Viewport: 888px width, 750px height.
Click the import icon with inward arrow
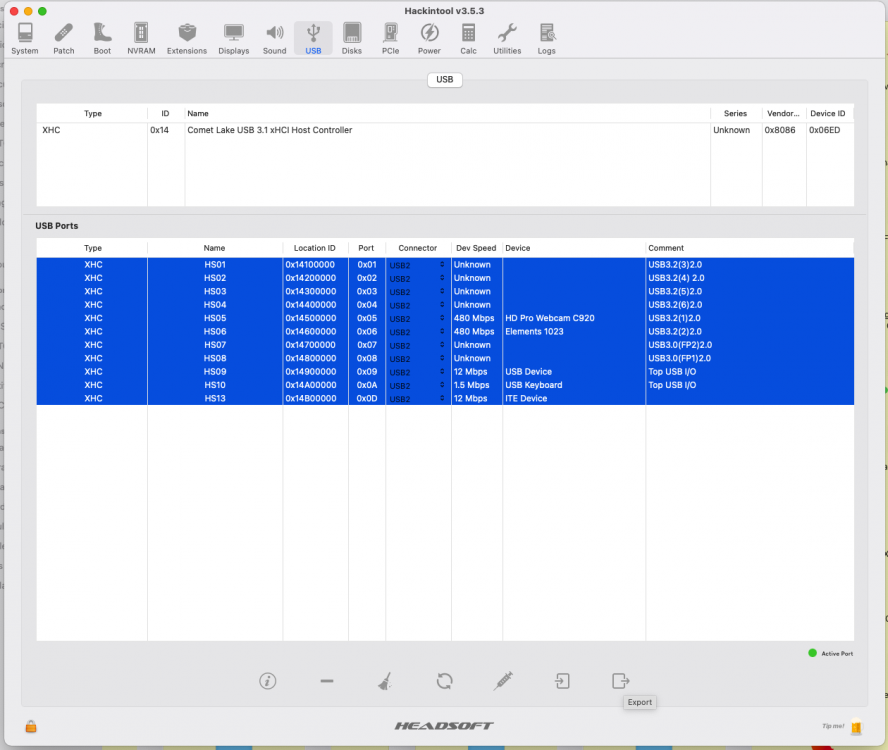coord(562,681)
